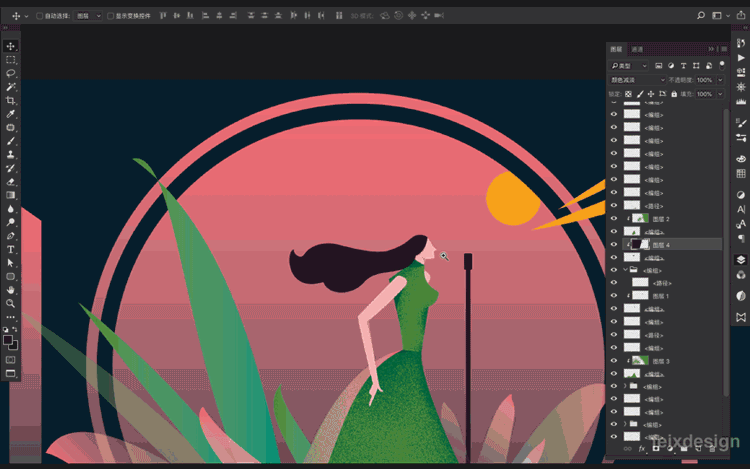Open the Swatches grid panel icon
The width and height of the screenshot is (750, 469).
click(x=741, y=174)
